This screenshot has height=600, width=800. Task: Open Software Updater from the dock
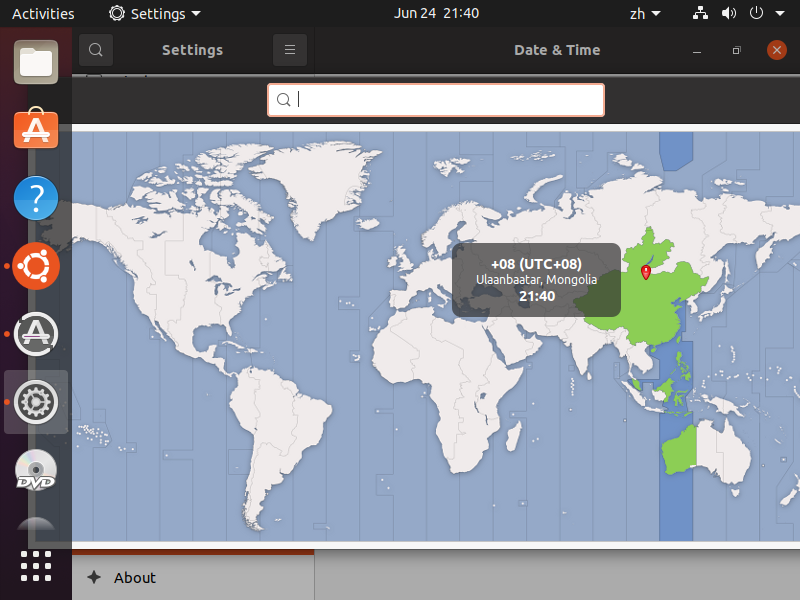pos(36,334)
